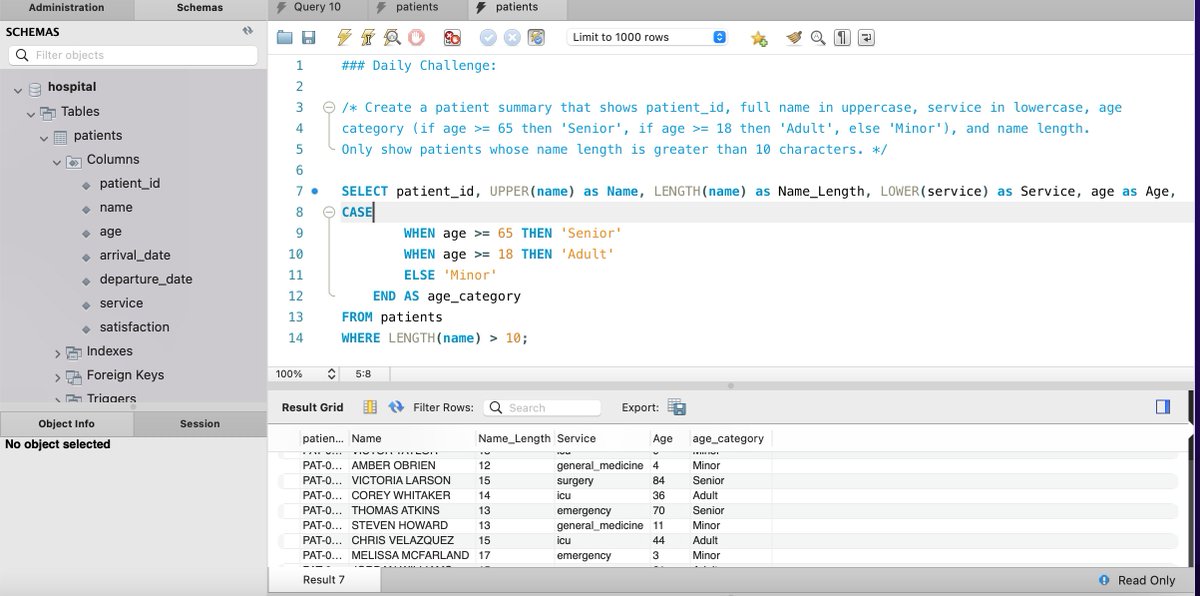Select the Result 7 button at the bottom

[322, 579]
